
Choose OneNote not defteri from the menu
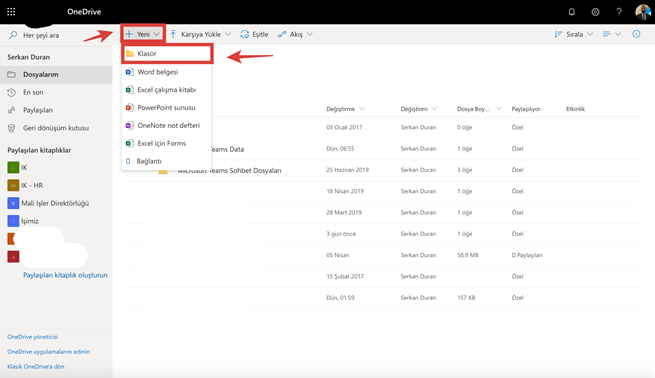(166, 125)
